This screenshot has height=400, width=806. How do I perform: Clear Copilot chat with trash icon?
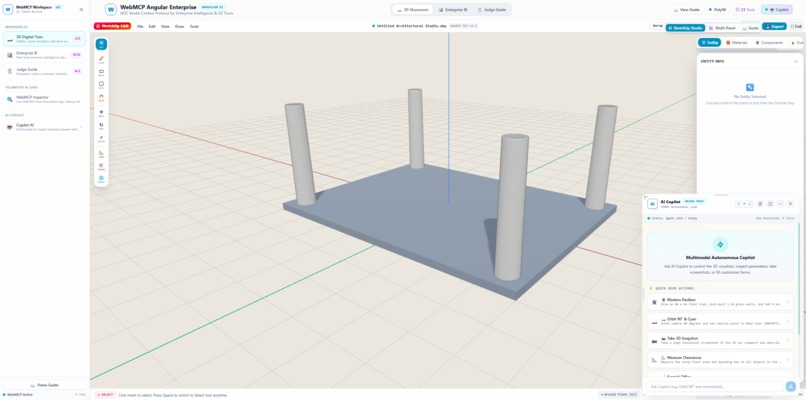(x=760, y=204)
